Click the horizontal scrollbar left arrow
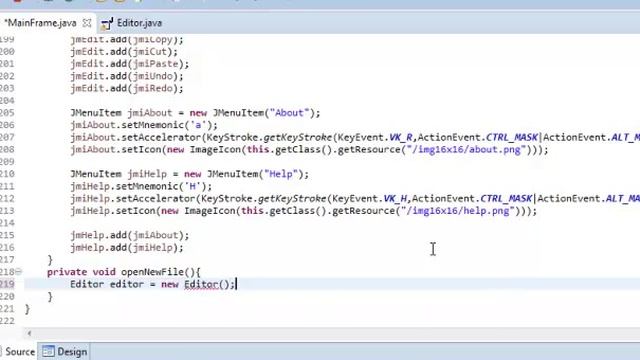 click(29, 333)
